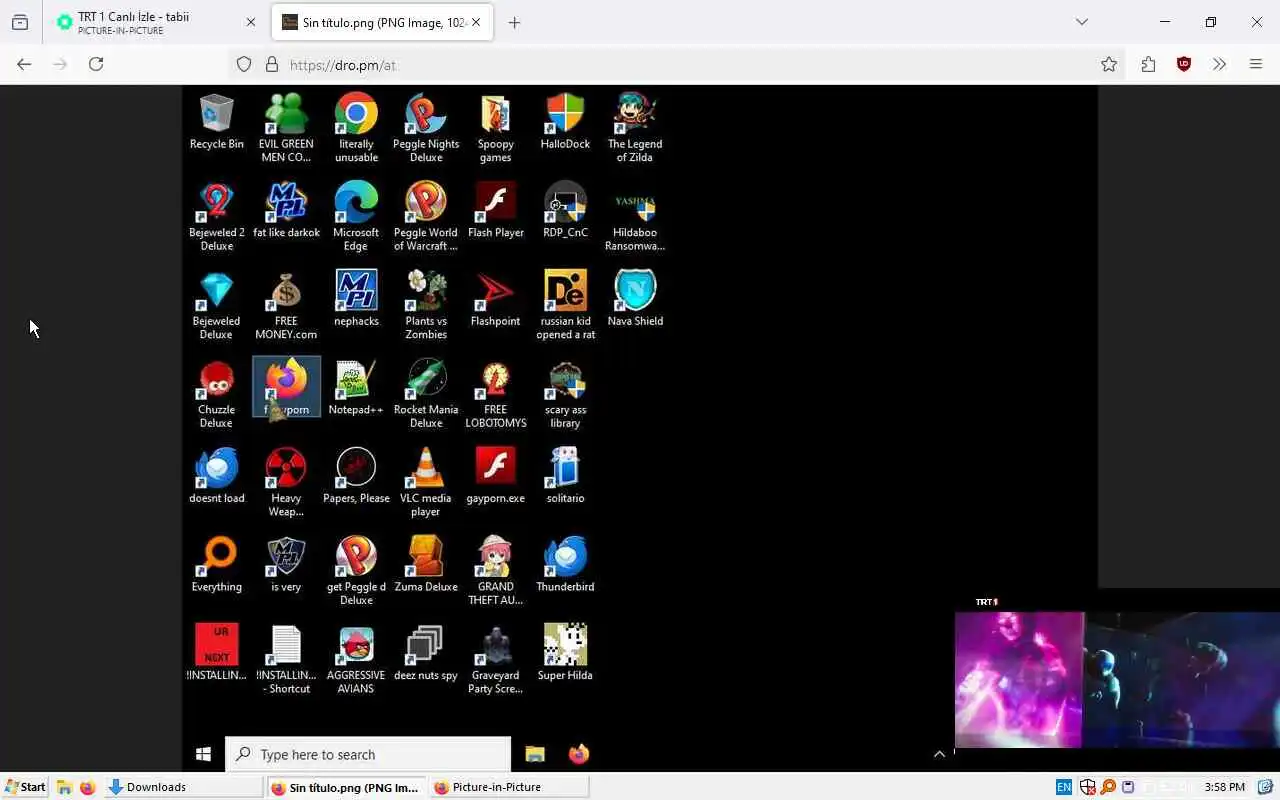Expand more tools overflow chevron
This screenshot has width=1280, height=800.
(1219, 64)
